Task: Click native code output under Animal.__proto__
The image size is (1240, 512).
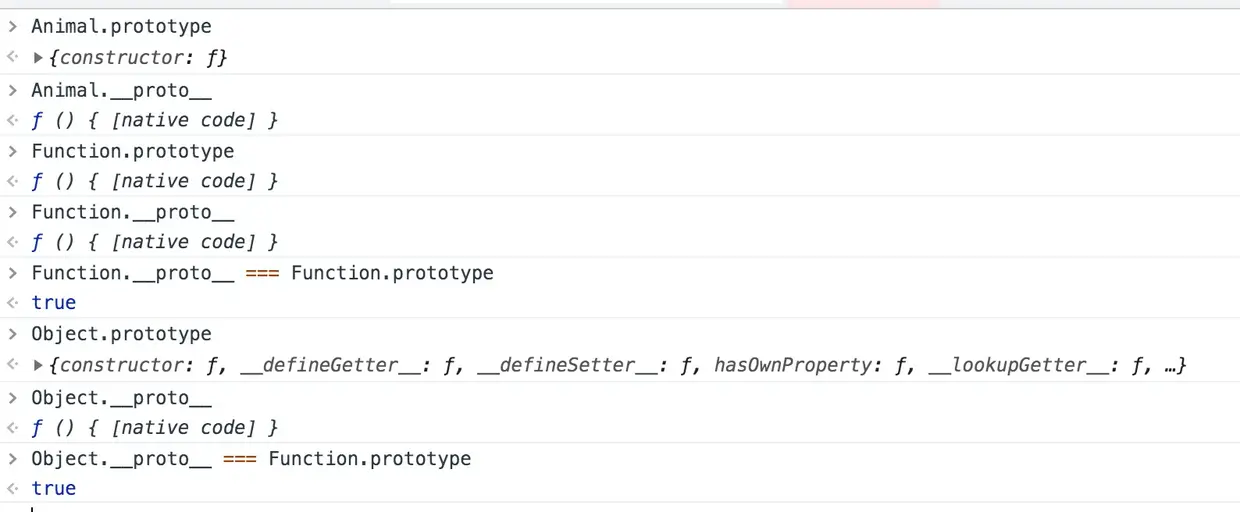Action: pyautogui.click(x=155, y=120)
